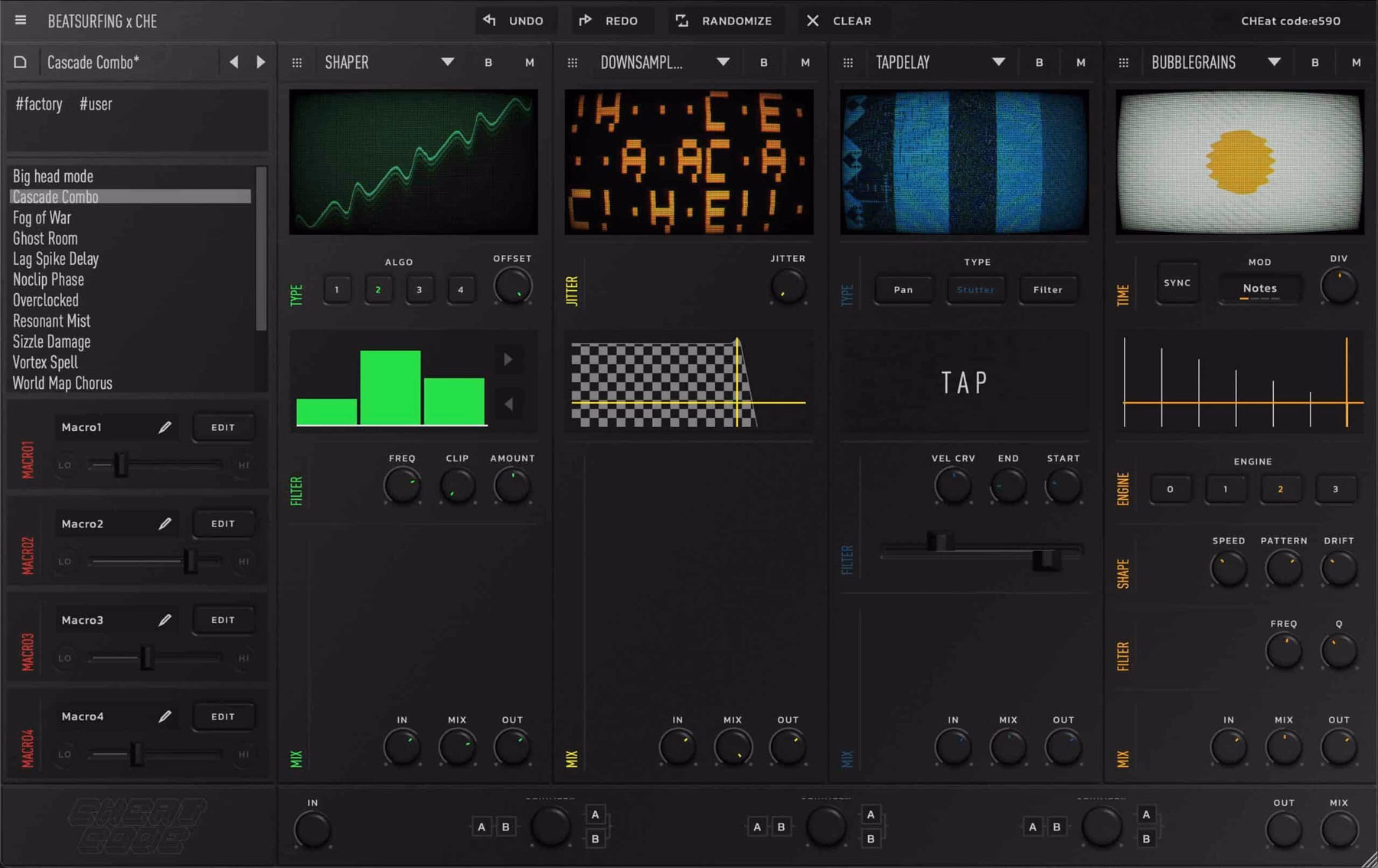Rename Macro1 with pencil icon
This screenshot has height=868, width=1378.
click(165, 427)
